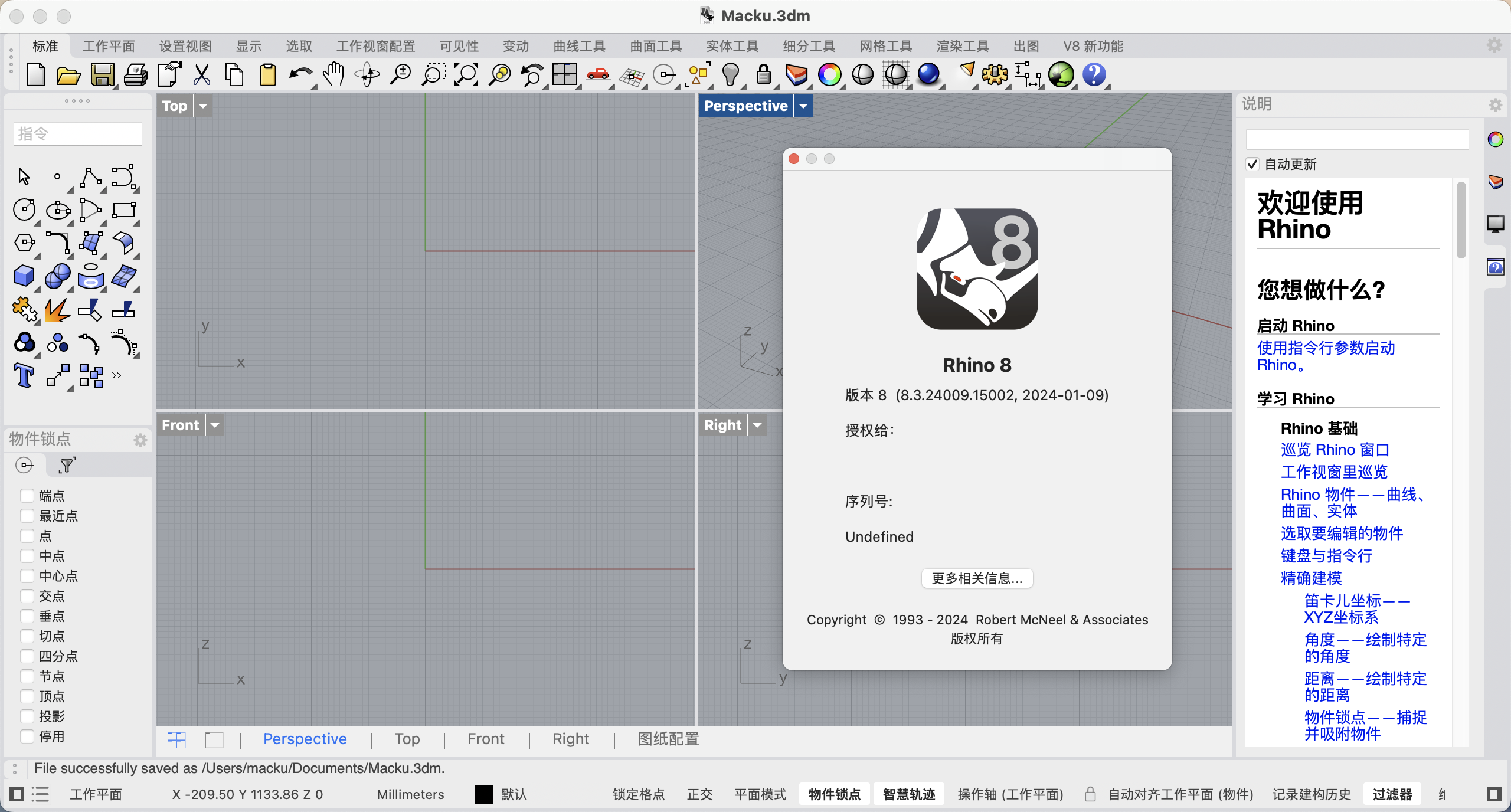Screen dimensions: 1511x812
Task: Toggle 锁定格点 in status bar
Action: click(639, 794)
